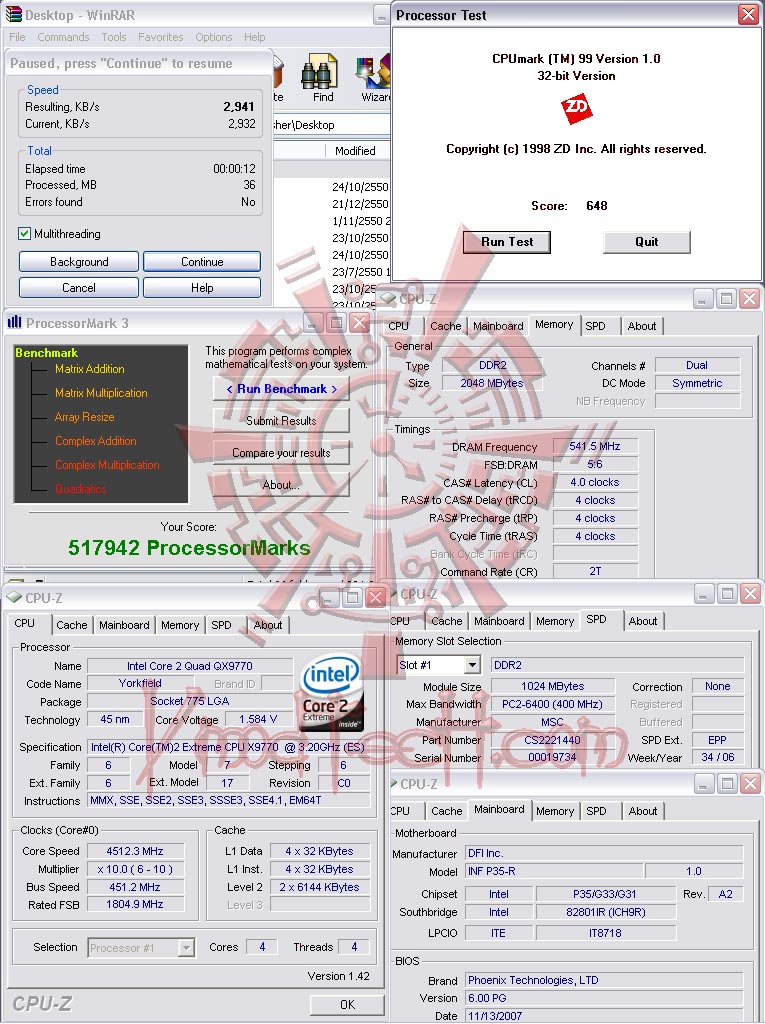Click the Bus Speed value 451.2 MHz
The height and width of the screenshot is (1024, 765).
tap(135, 887)
